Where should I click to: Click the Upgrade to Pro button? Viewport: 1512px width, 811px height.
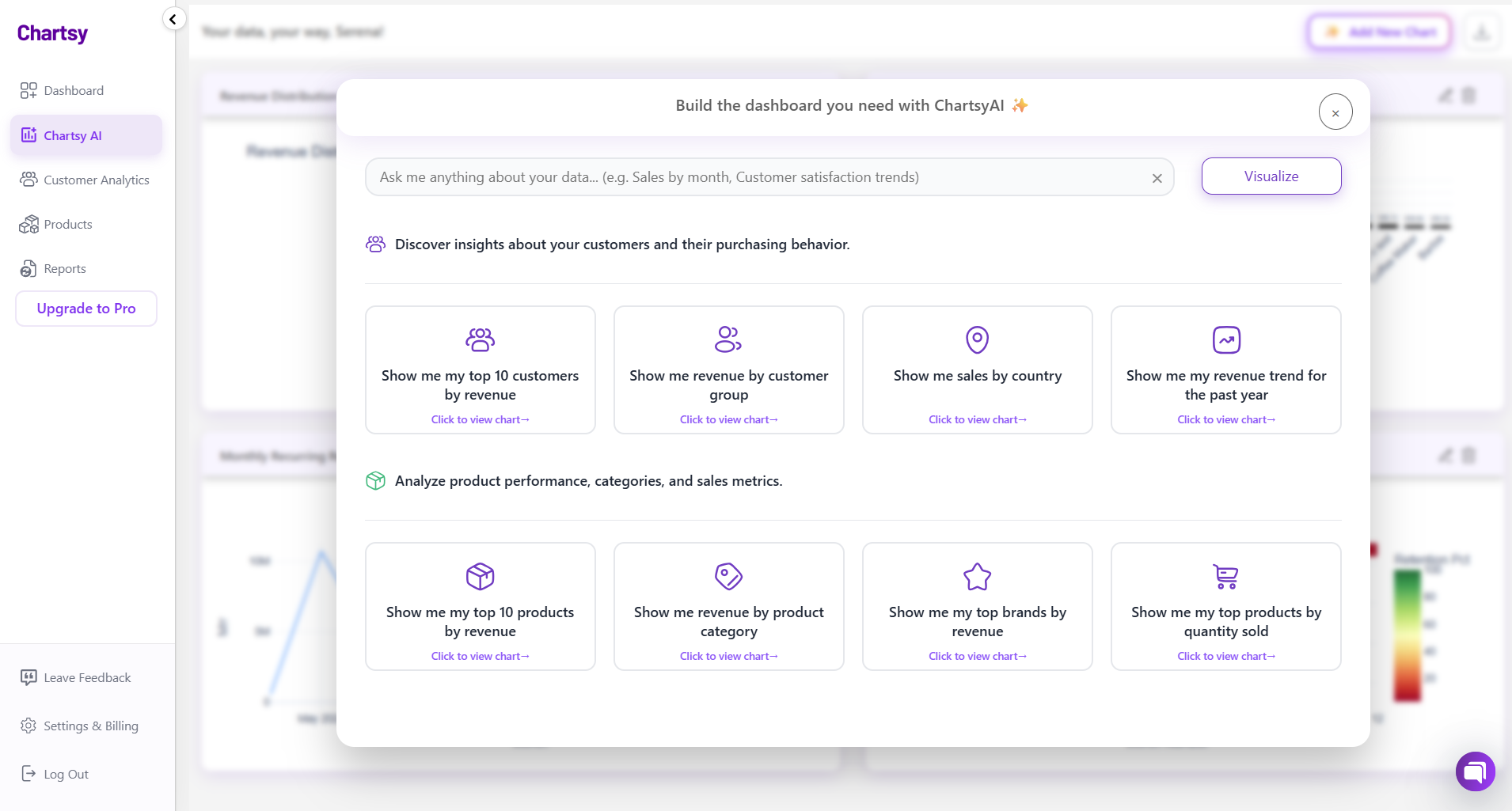86,309
